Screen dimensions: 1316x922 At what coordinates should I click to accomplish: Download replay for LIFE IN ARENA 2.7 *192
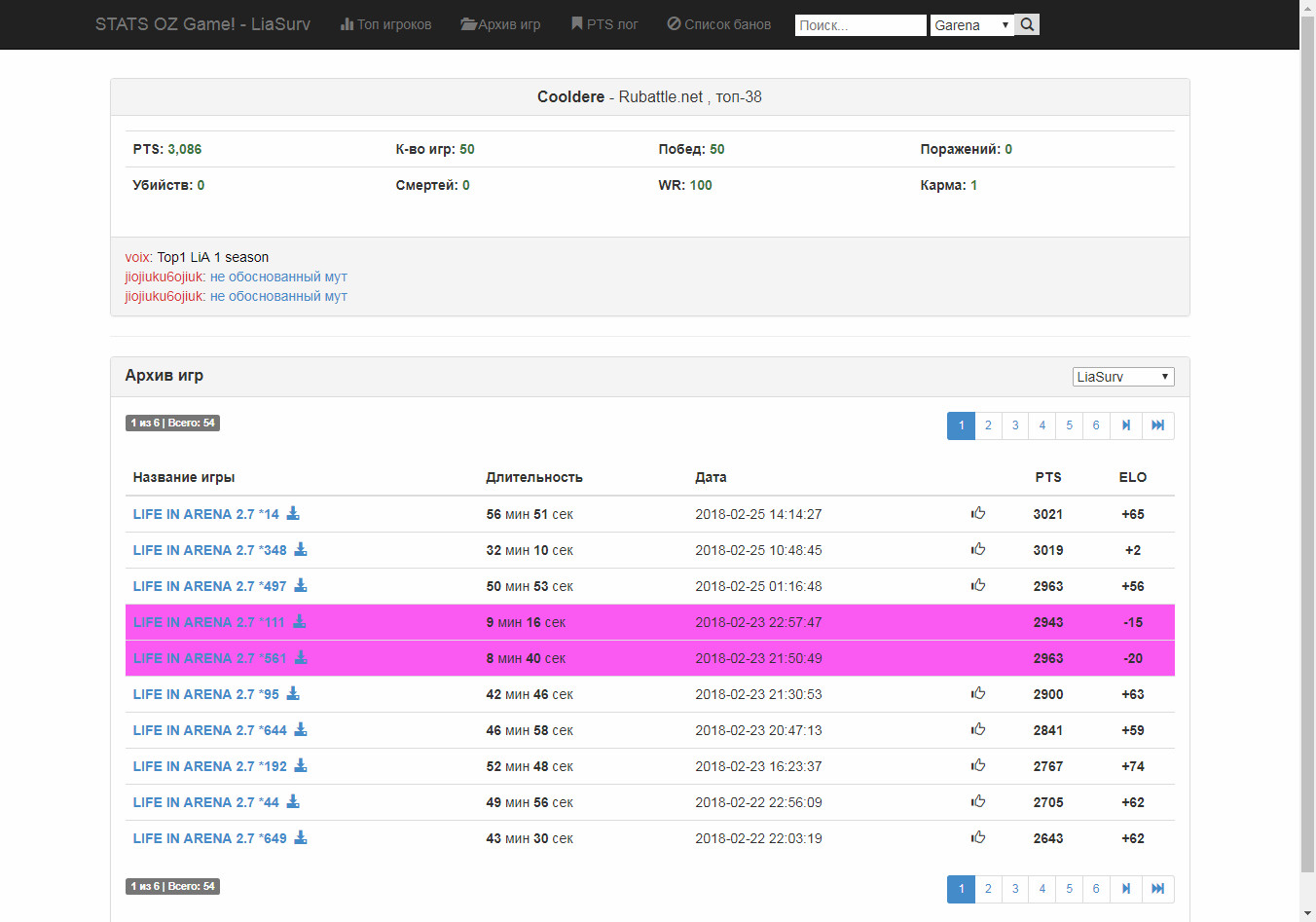tap(301, 765)
